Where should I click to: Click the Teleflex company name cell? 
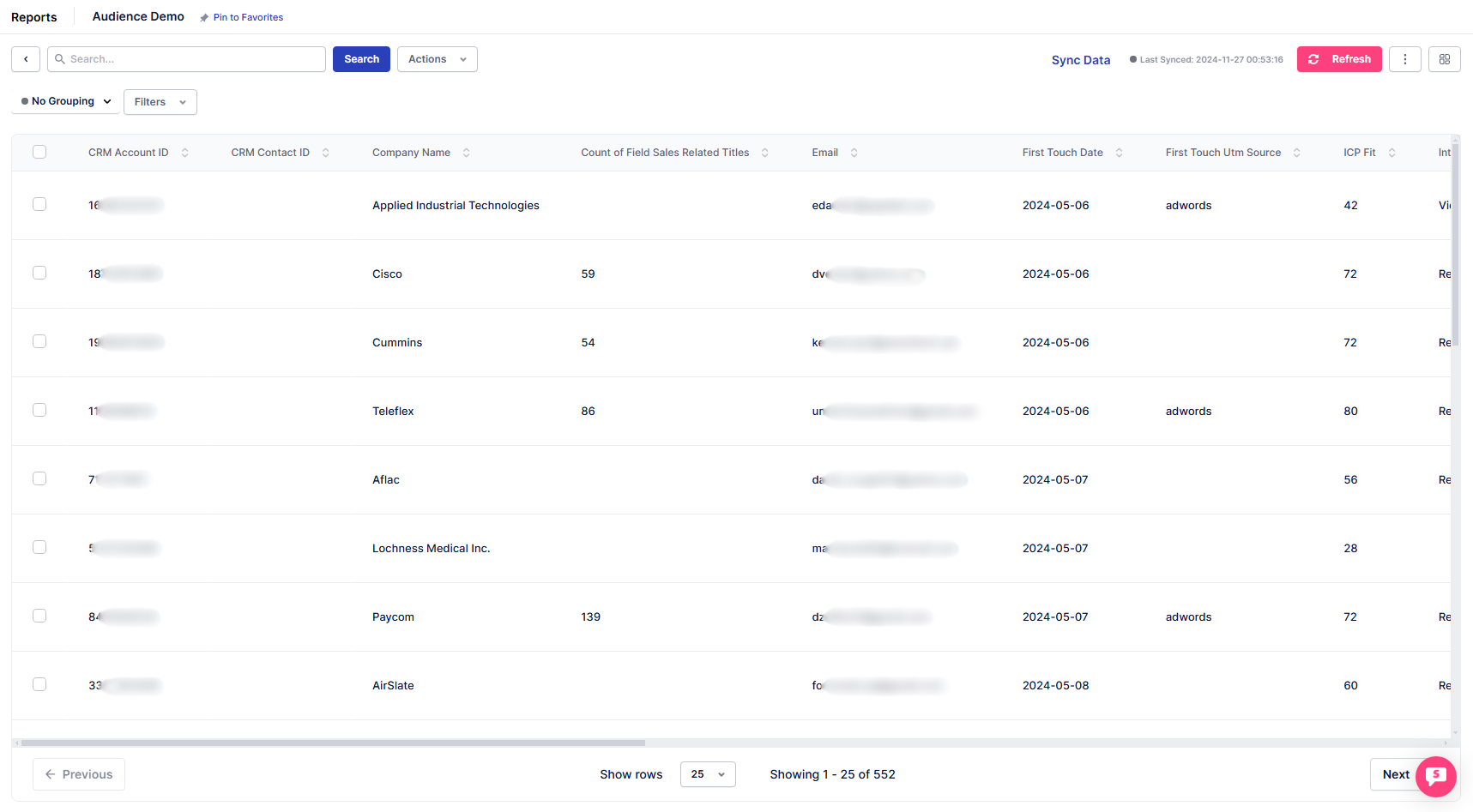[393, 412]
